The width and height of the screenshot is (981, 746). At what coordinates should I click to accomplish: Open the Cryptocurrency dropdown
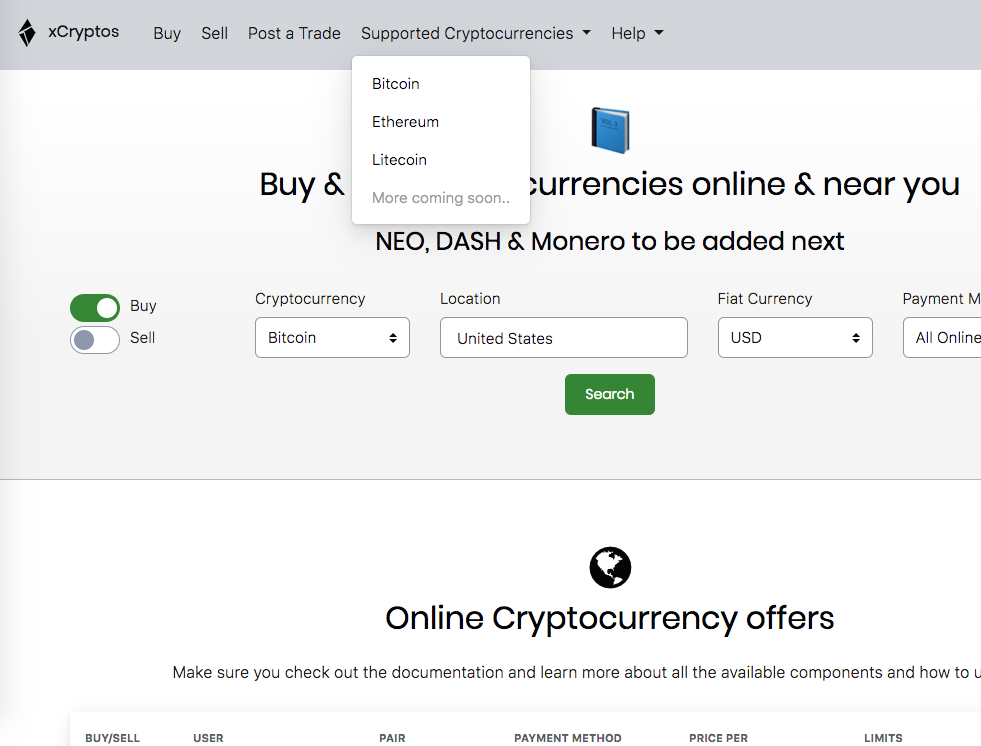pos(332,337)
